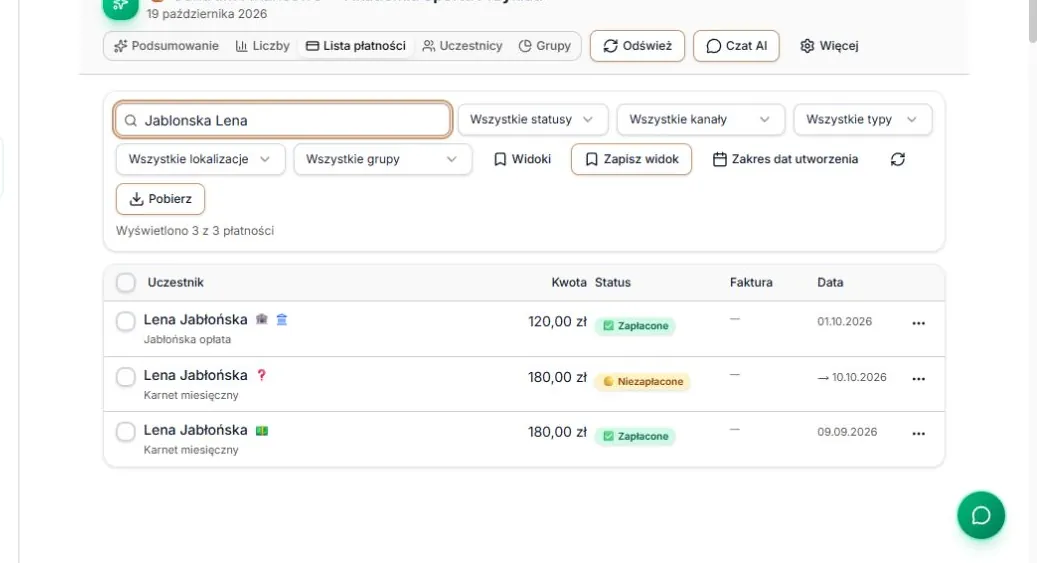The height and width of the screenshot is (563, 1037).
Task: Click the Status column header
Action: pos(612,282)
